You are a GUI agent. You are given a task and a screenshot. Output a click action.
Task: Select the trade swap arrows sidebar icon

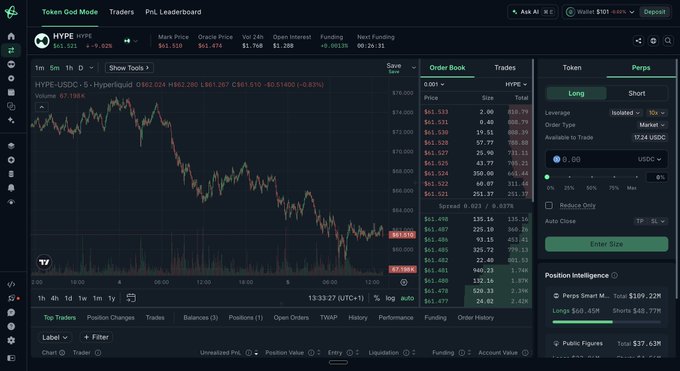[11, 50]
